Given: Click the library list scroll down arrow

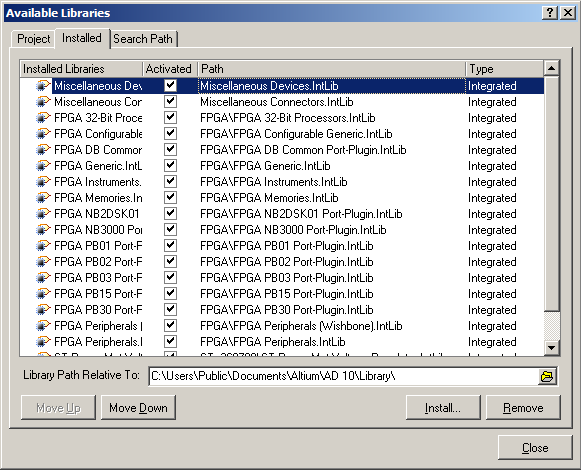Looking at the screenshot, I should point(552,348).
